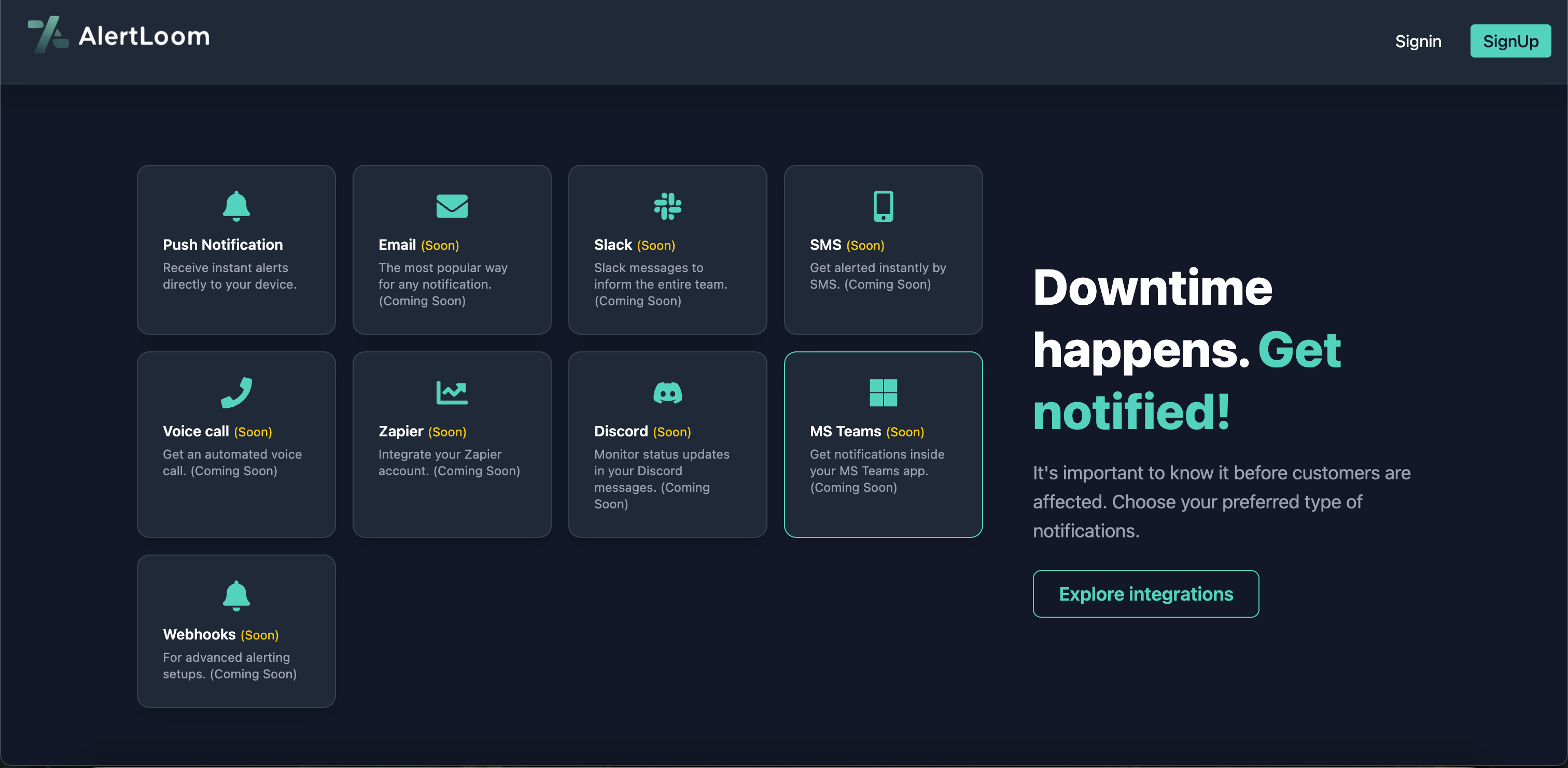Select the Push Notification card title

(x=223, y=245)
